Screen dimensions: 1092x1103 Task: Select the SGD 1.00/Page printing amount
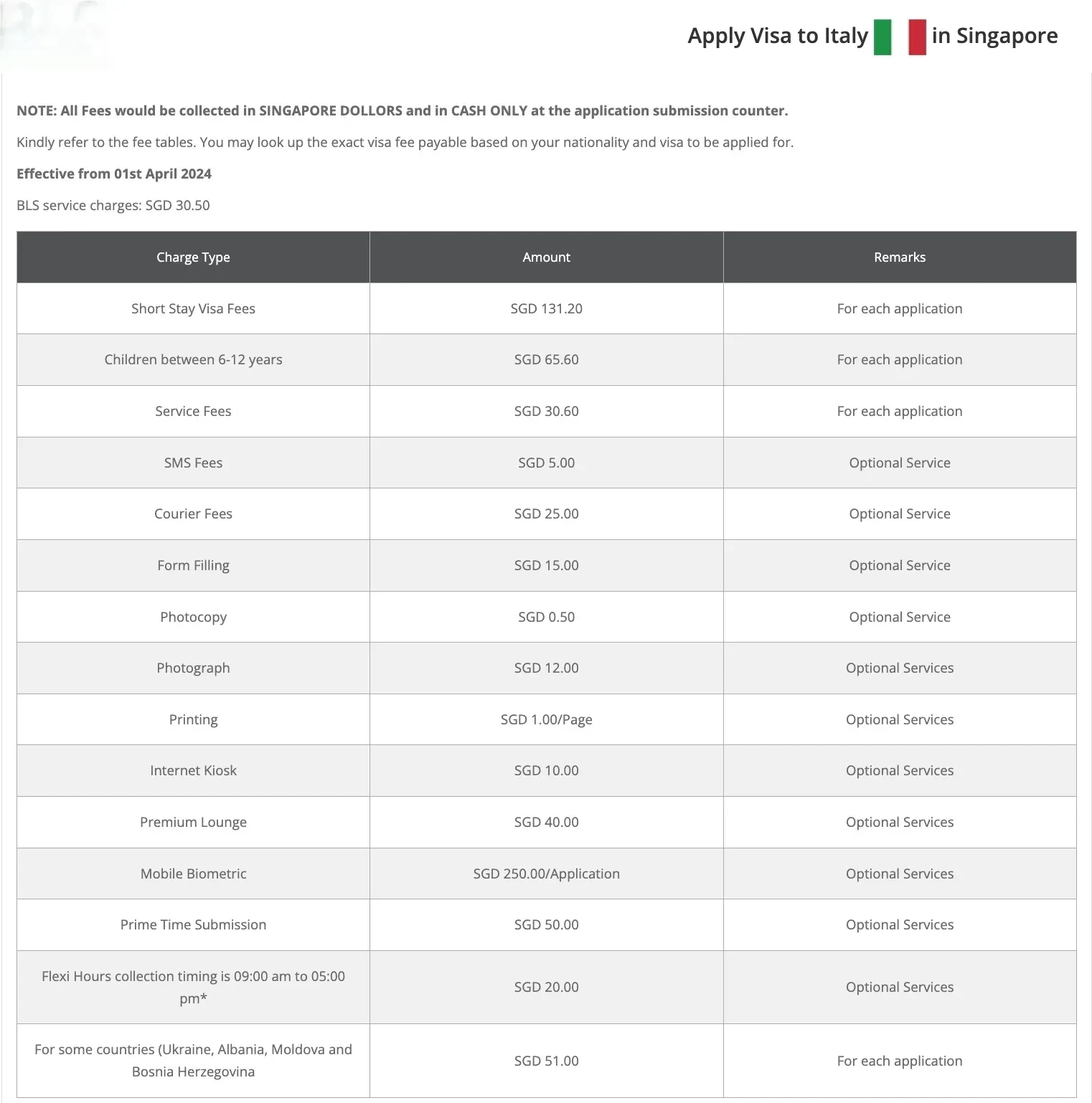pyautogui.click(x=546, y=720)
